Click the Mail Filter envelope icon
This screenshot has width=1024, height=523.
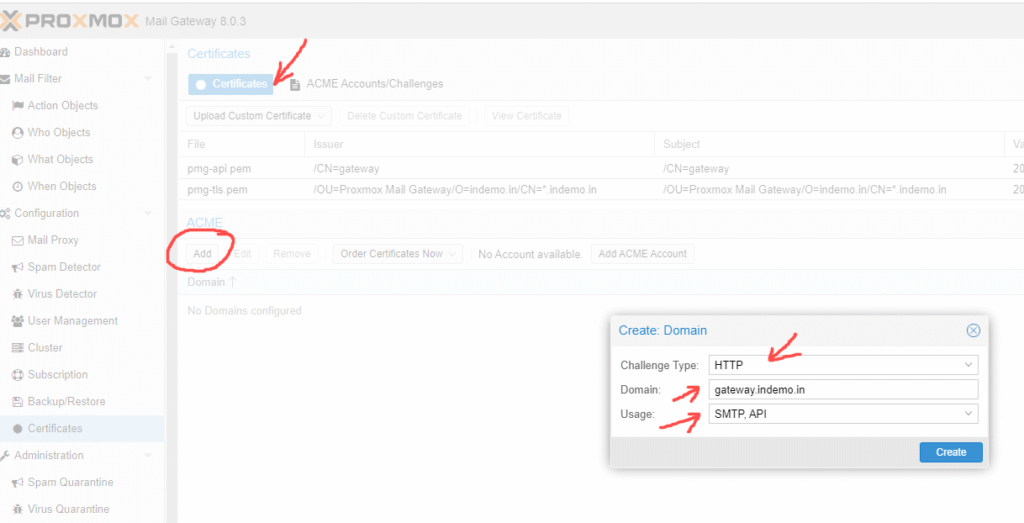[x=5, y=79]
